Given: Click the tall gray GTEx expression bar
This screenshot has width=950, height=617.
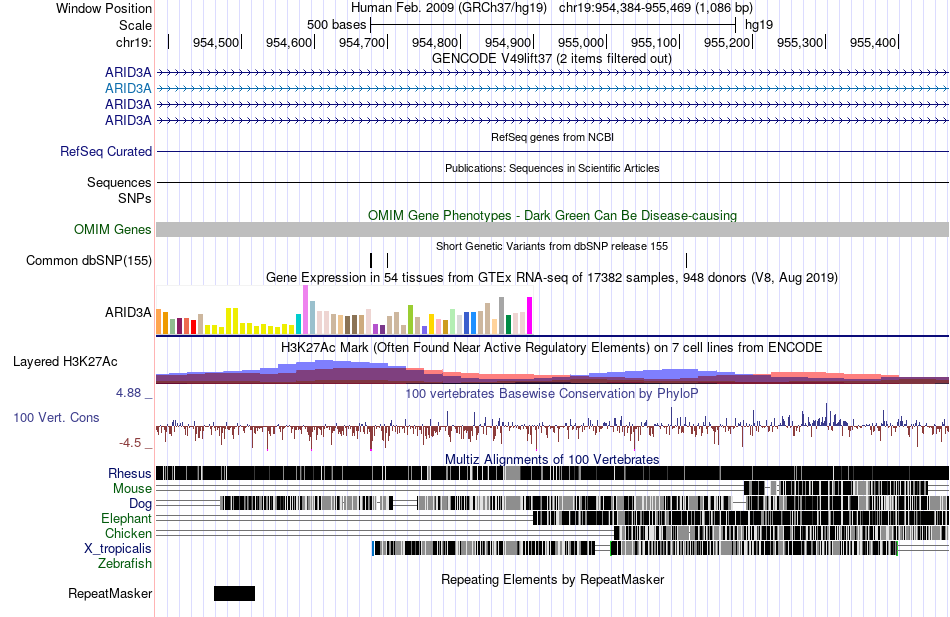Looking at the screenshot, I should [x=502, y=316].
